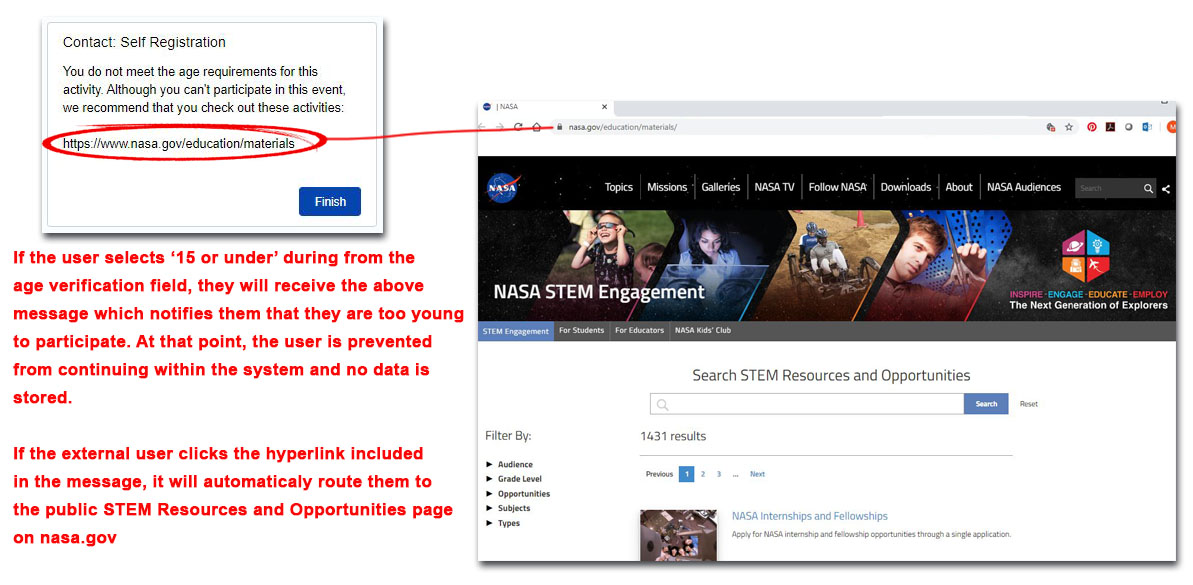This screenshot has width=1193, height=585.
Task: Click the Adobe PDF extension icon
Action: 1110,127
